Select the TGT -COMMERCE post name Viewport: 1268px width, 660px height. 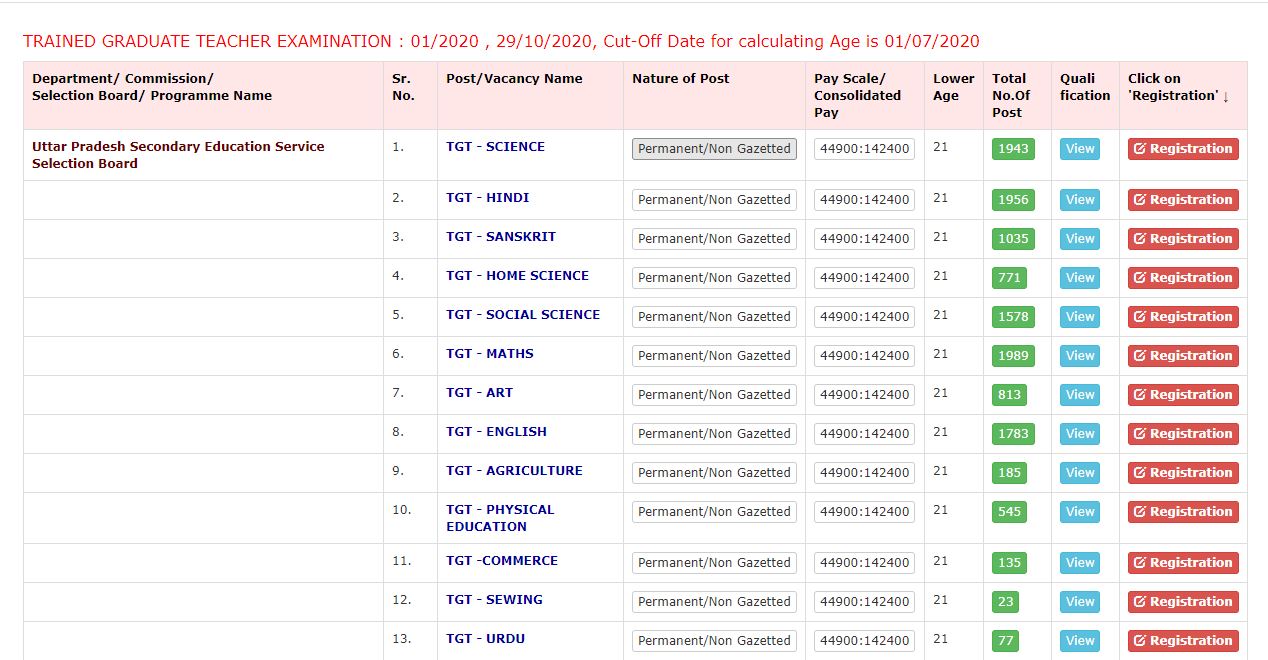tap(502, 561)
